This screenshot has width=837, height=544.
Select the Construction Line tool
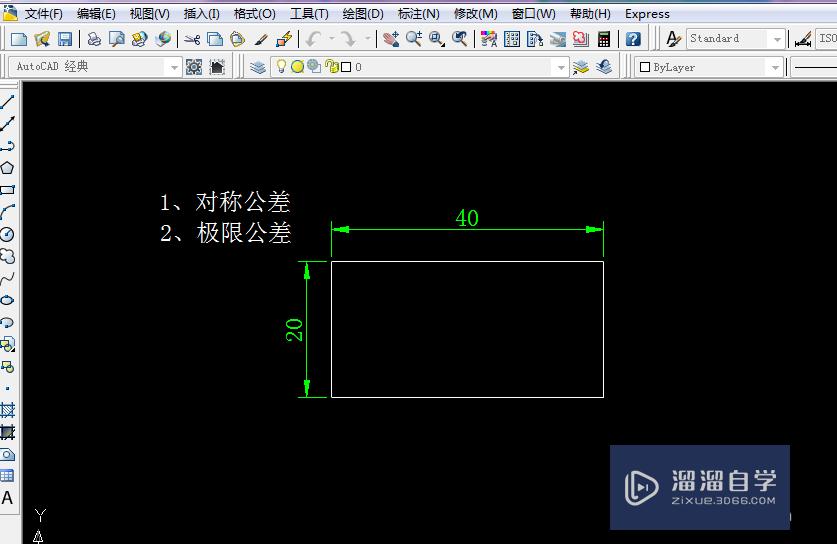point(7,124)
